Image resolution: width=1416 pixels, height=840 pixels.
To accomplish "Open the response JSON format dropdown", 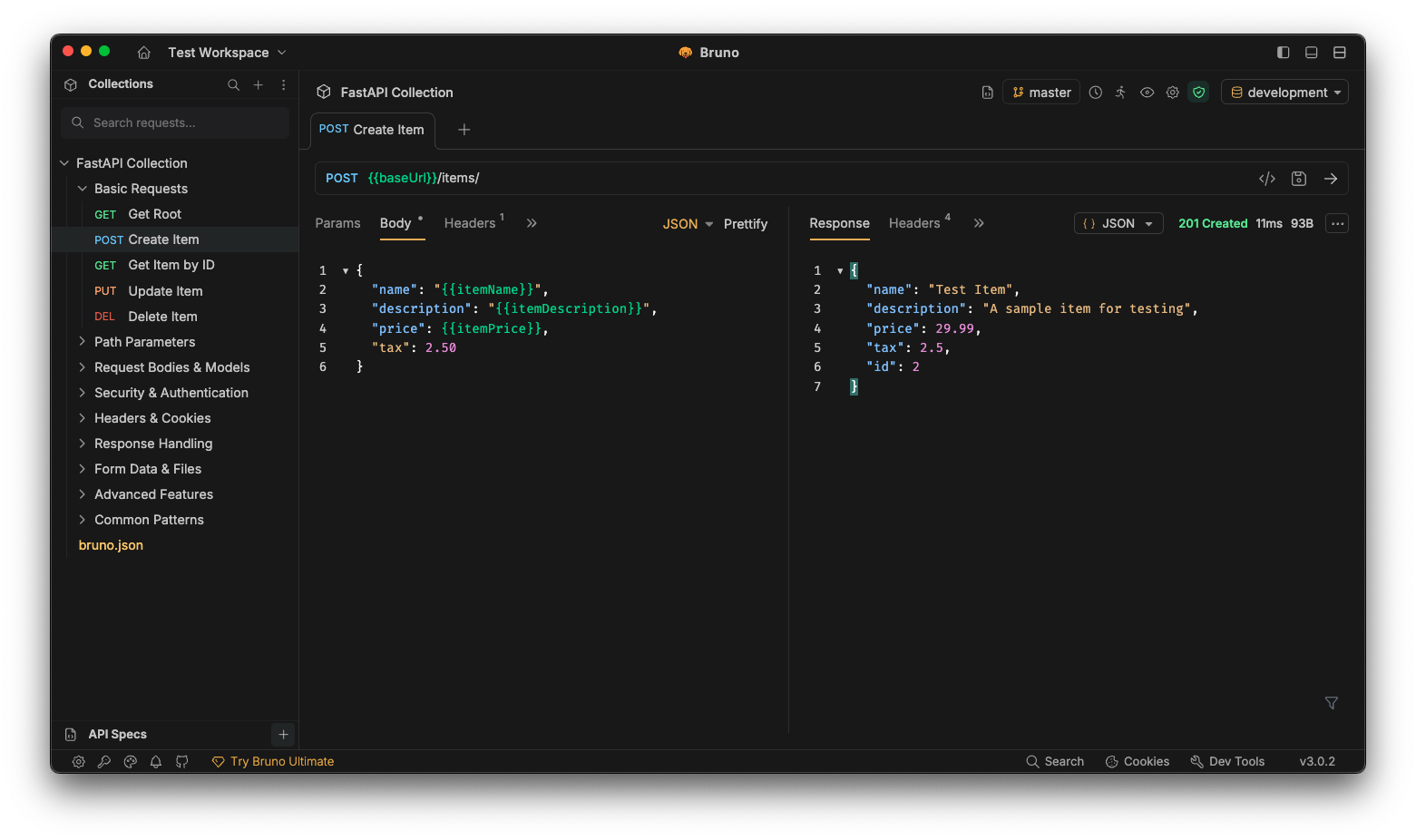I will pos(1118,224).
